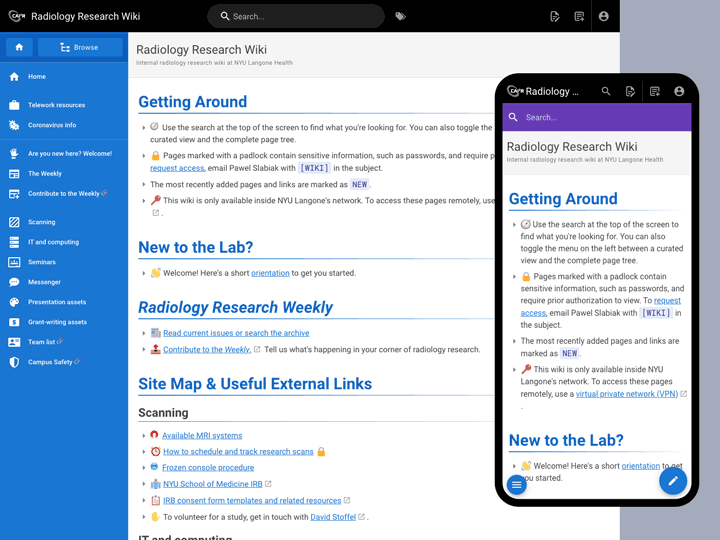Screen dimensions: 720x540
Task: Open the account icon in phone header
Action: (679, 91)
